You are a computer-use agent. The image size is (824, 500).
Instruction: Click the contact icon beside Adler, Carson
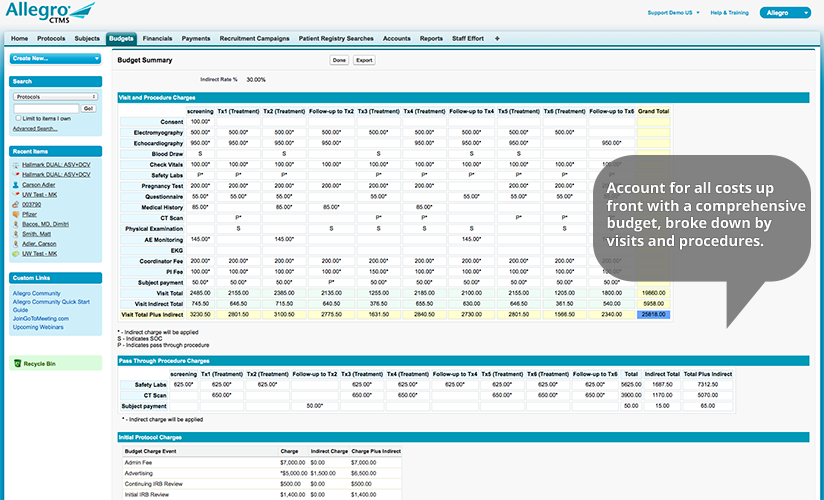click(16, 244)
